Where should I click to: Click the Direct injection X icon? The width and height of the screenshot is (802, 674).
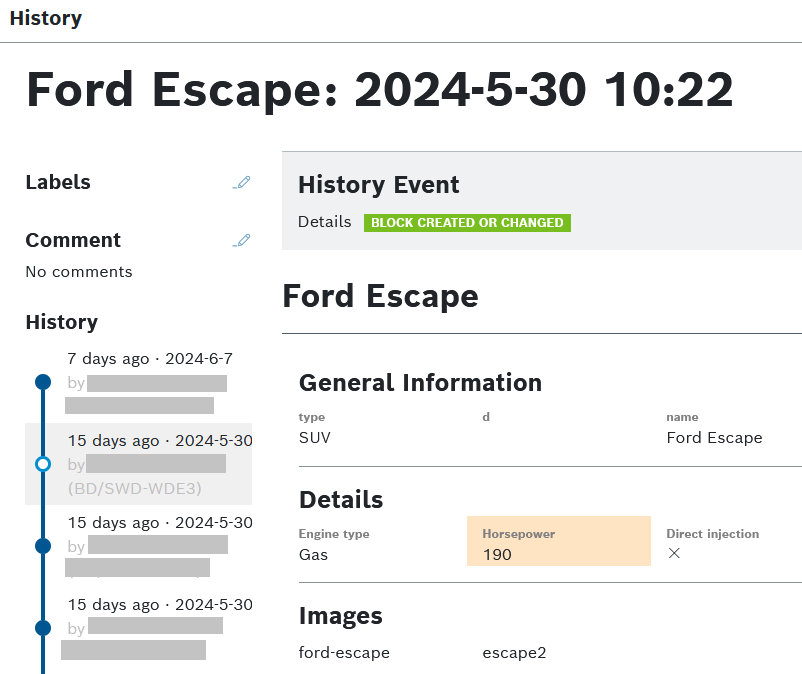point(674,553)
